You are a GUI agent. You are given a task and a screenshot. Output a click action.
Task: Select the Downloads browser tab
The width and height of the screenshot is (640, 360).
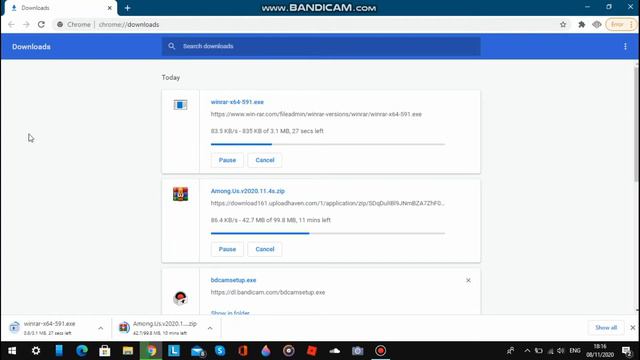point(60,8)
